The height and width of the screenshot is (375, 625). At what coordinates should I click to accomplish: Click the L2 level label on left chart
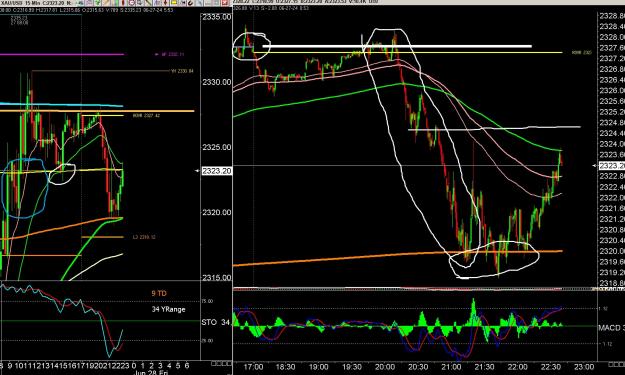tap(144, 237)
